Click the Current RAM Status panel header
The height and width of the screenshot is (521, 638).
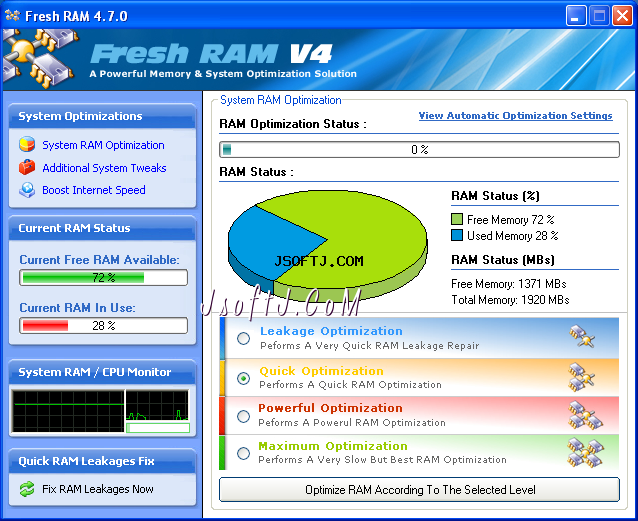coord(102,228)
